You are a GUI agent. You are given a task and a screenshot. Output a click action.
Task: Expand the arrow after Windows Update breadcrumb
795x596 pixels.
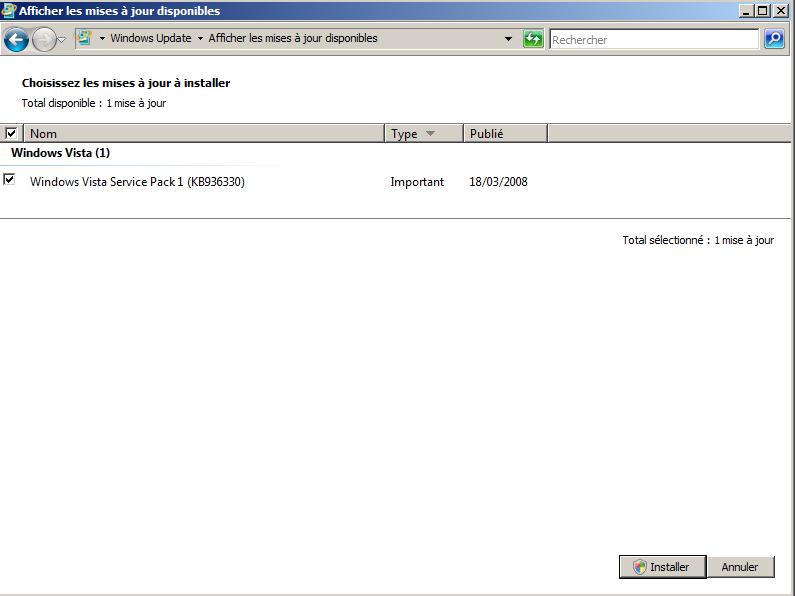pos(200,39)
